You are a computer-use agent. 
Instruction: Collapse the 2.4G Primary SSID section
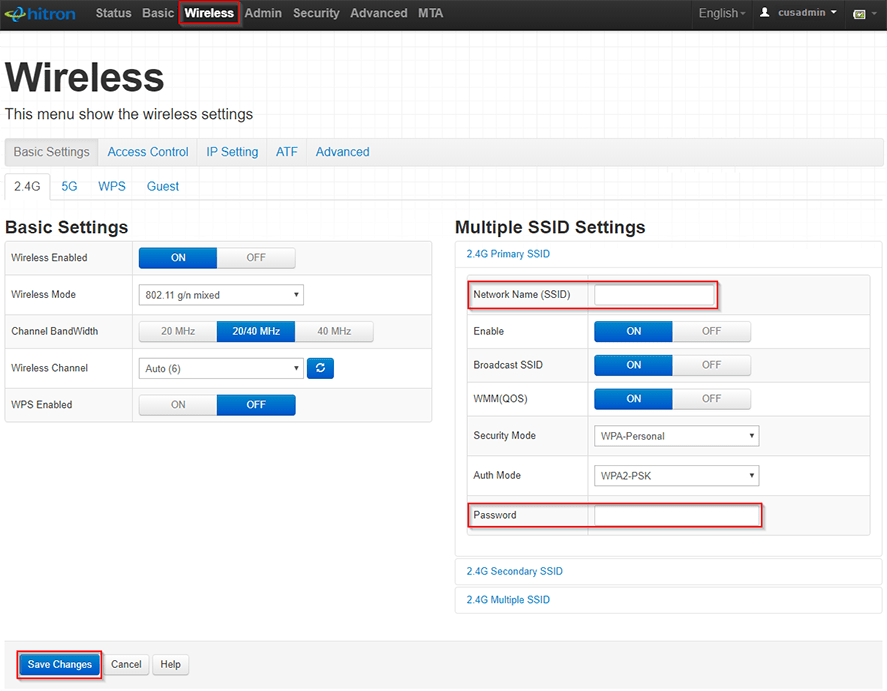508,254
